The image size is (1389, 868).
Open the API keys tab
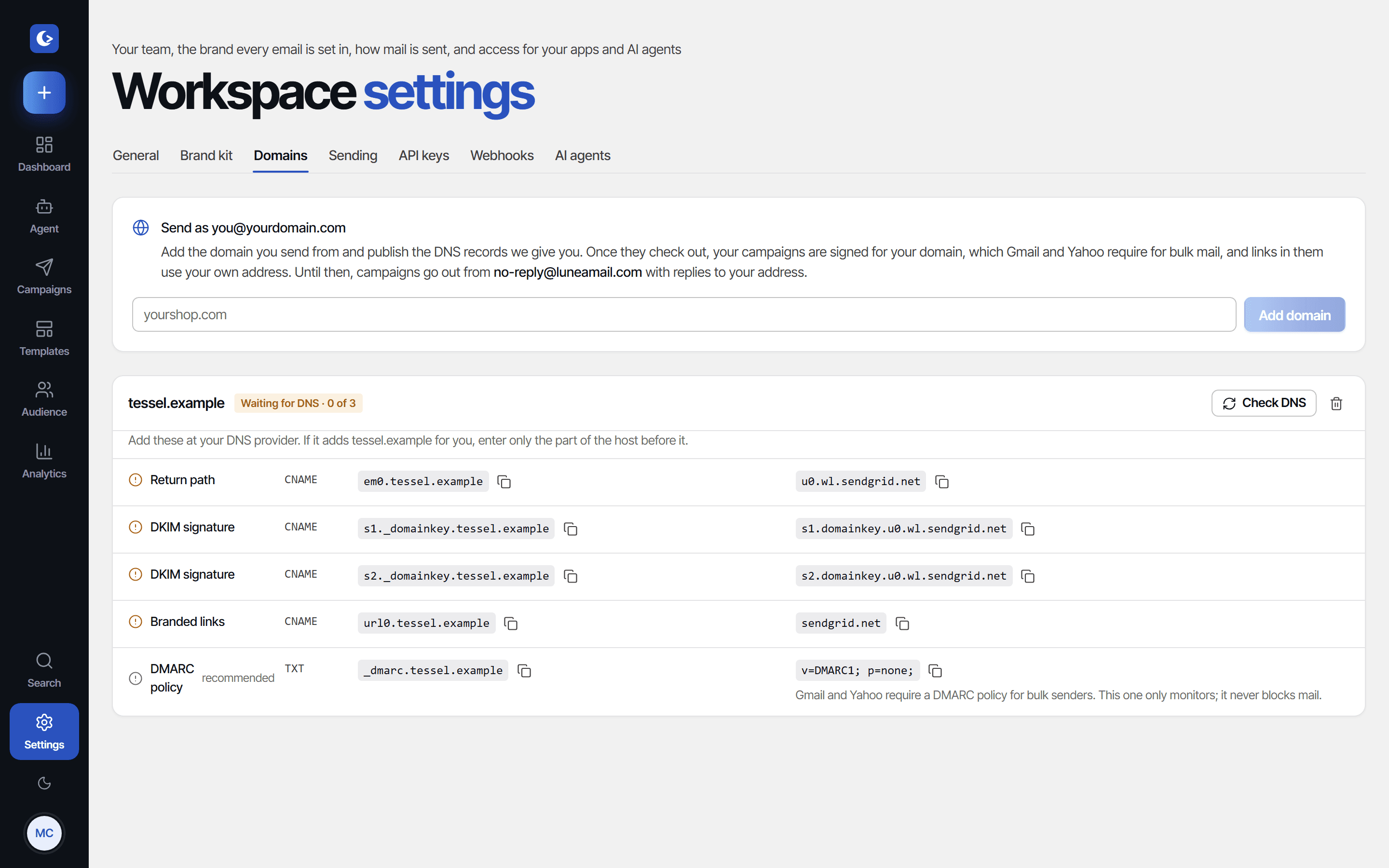tap(423, 156)
